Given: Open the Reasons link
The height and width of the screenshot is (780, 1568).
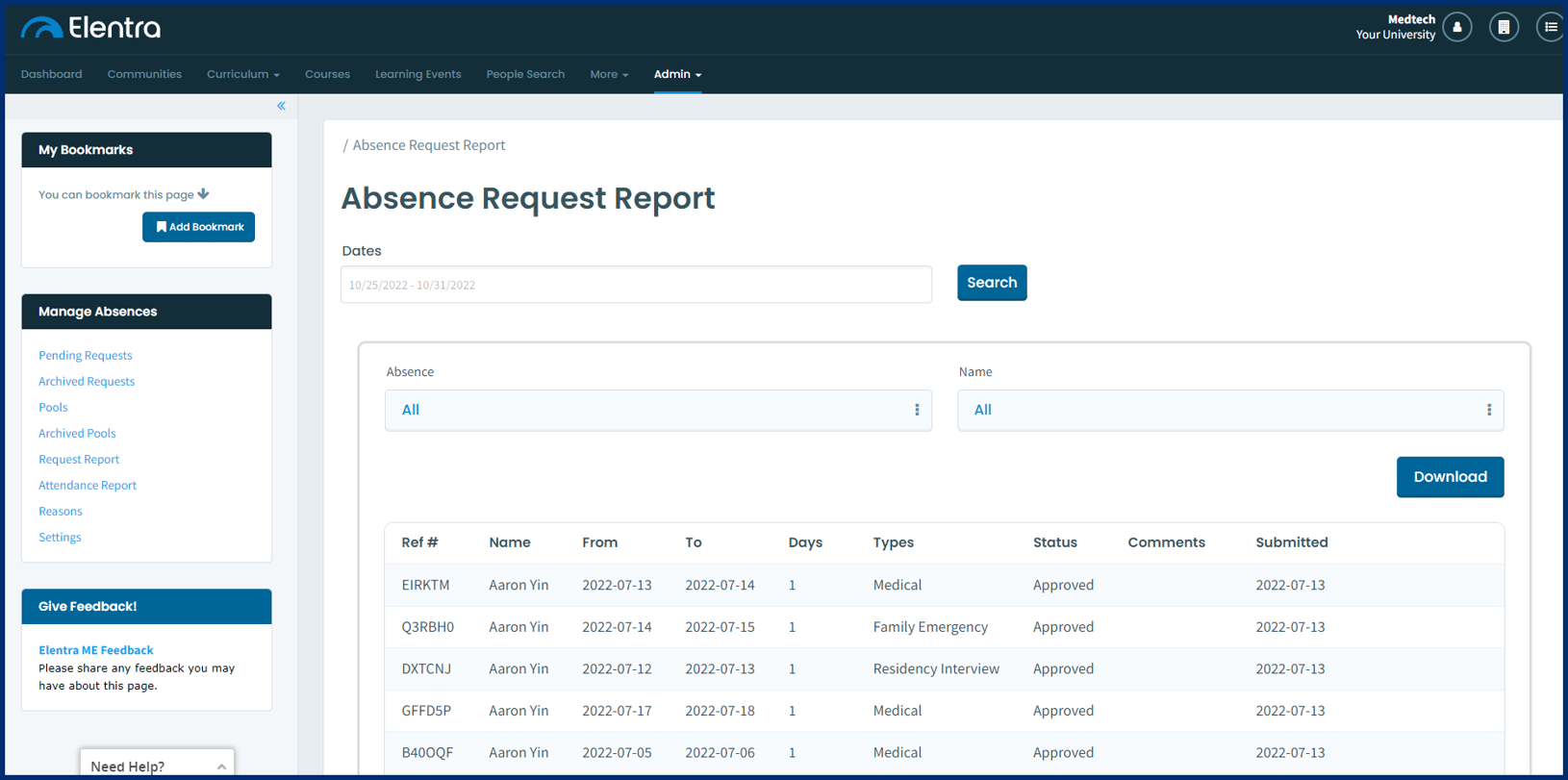Looking at the screenshot, I should pos(61,511).
